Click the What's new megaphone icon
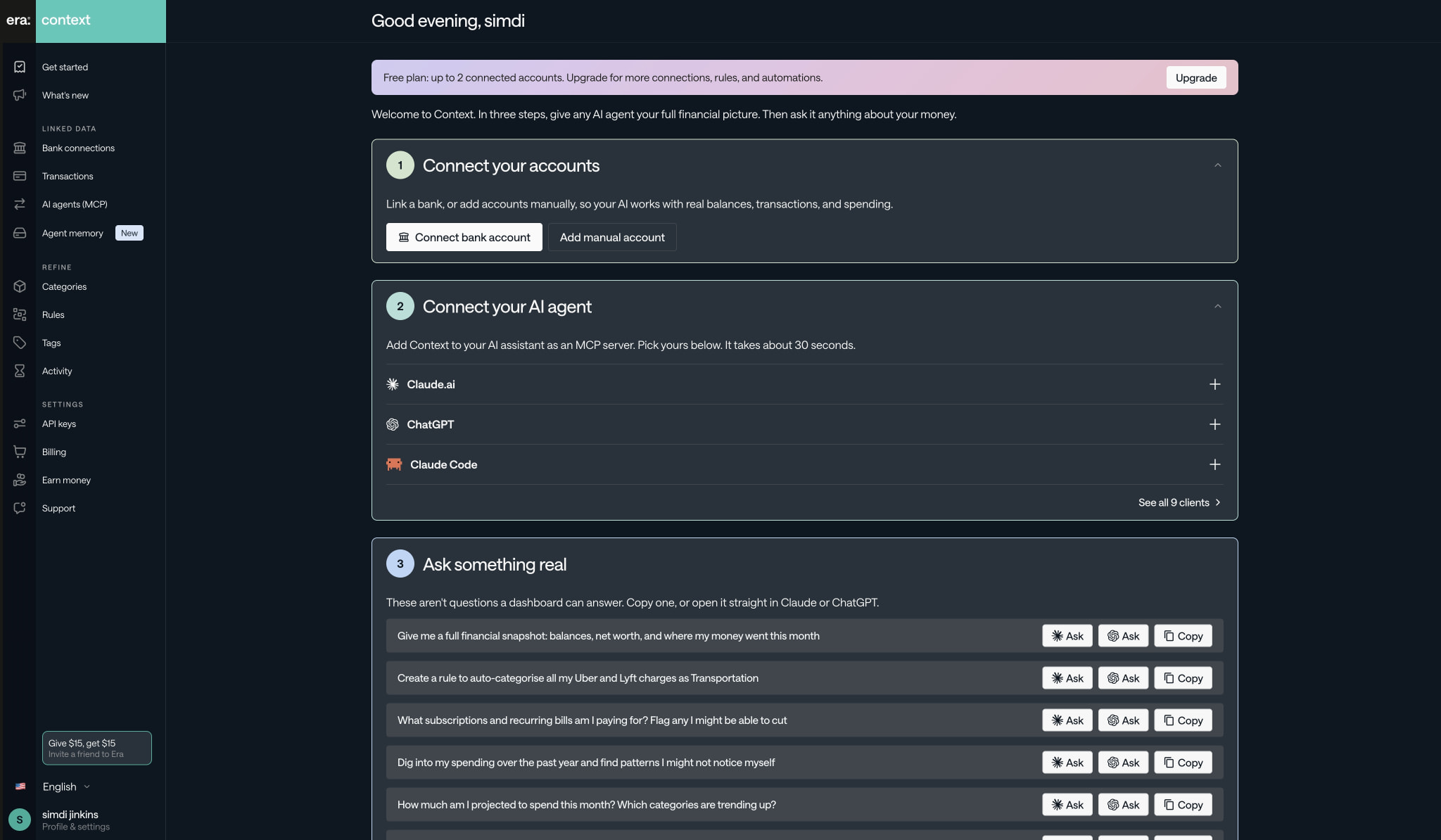This screenshot has height=840, width=1441. tap(20, 95)
